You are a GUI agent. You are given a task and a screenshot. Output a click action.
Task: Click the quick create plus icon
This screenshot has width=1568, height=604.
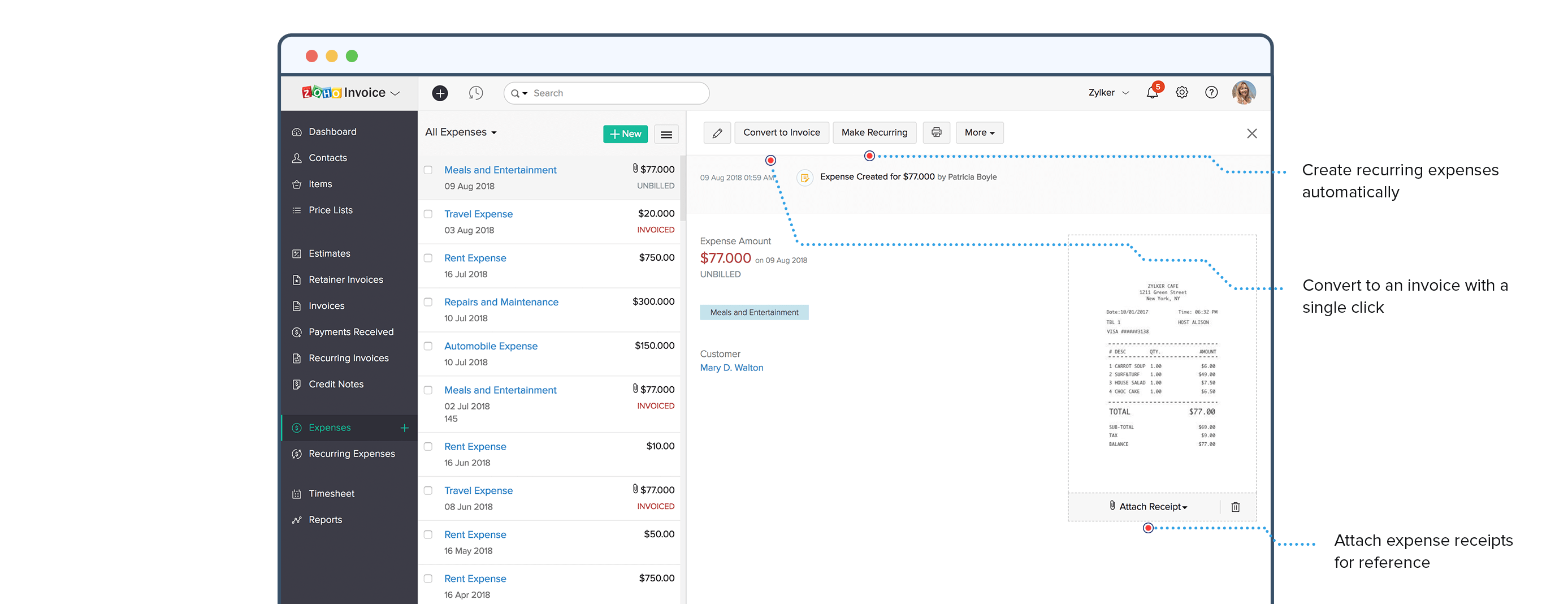439,93
